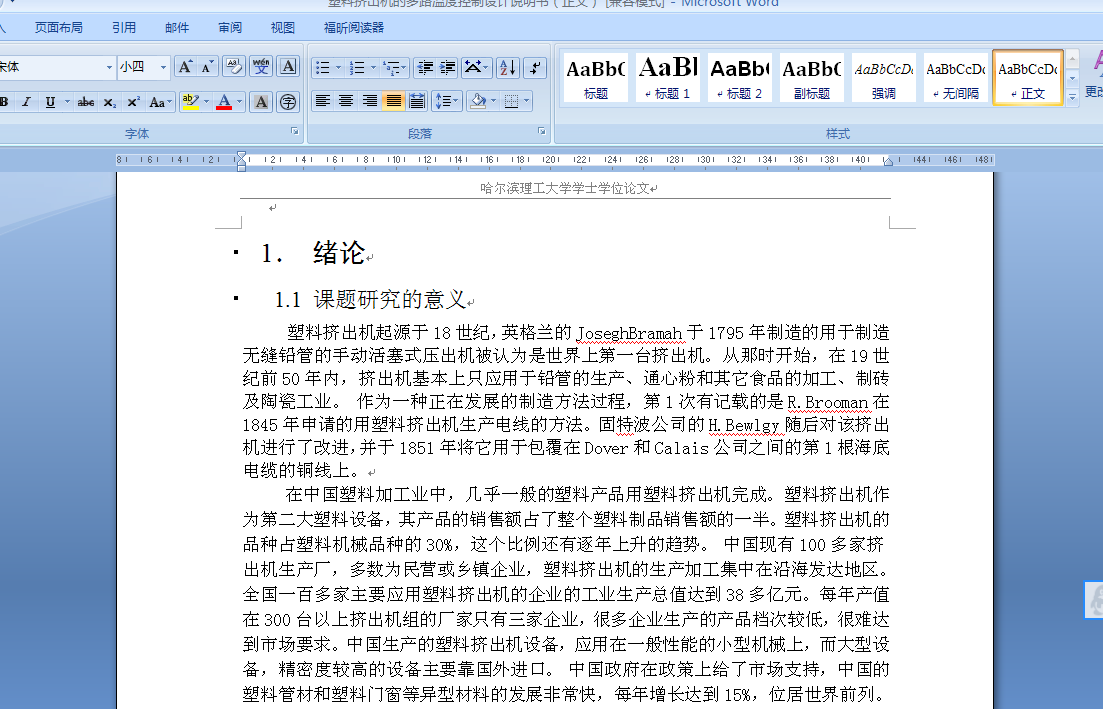This screenshot has width=1103, height=709.
Task: Open the font color dropdown arrow
Action: pos(239,101)
